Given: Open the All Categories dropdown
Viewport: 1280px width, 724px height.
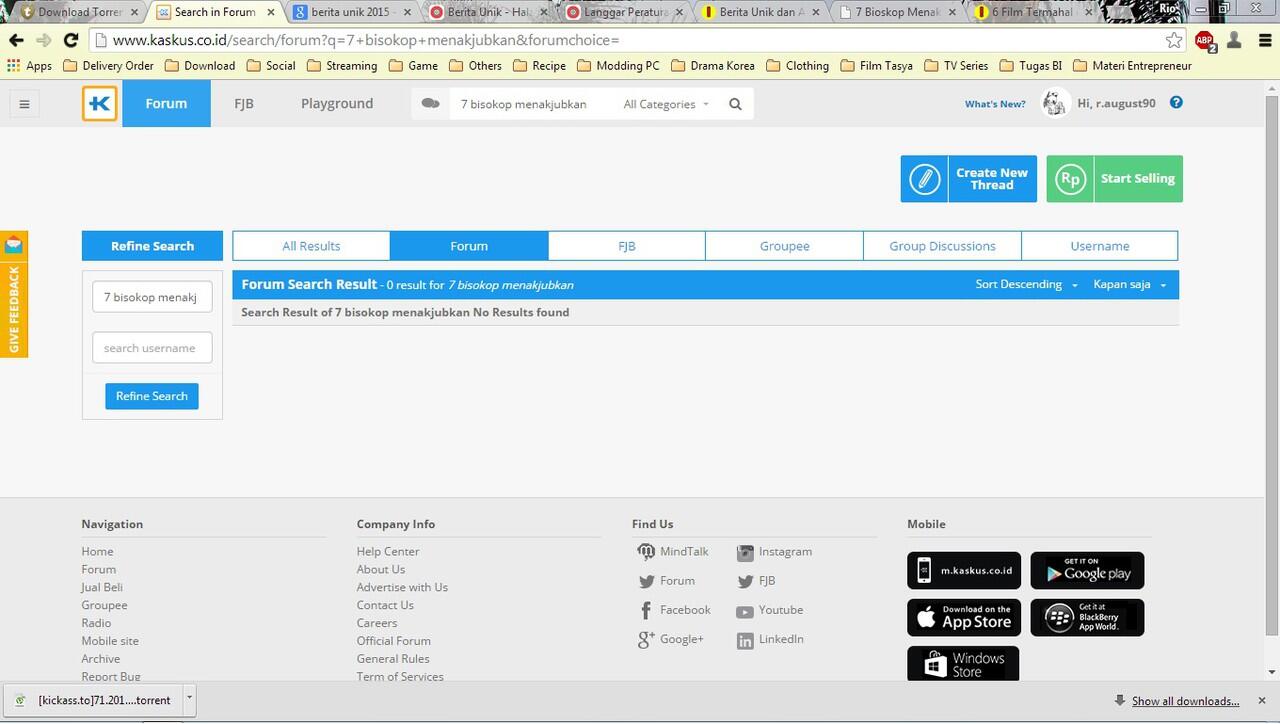Looking at the screenshot, I should pos(666,104).
